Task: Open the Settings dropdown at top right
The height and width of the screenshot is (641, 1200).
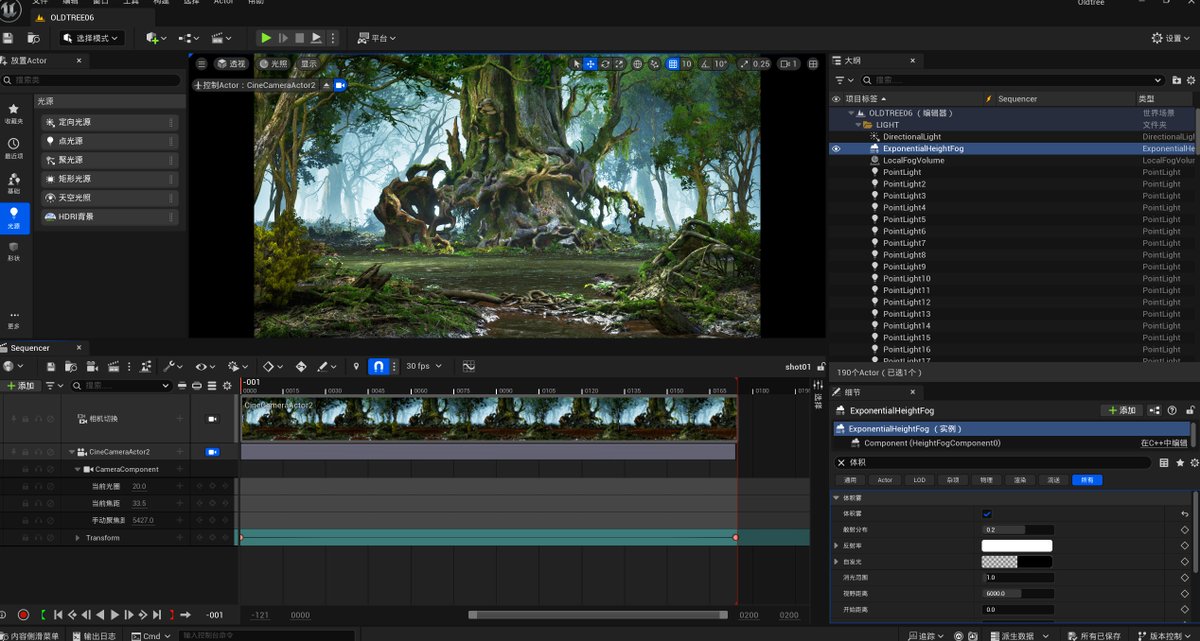Action: (x=1171, y=38)
